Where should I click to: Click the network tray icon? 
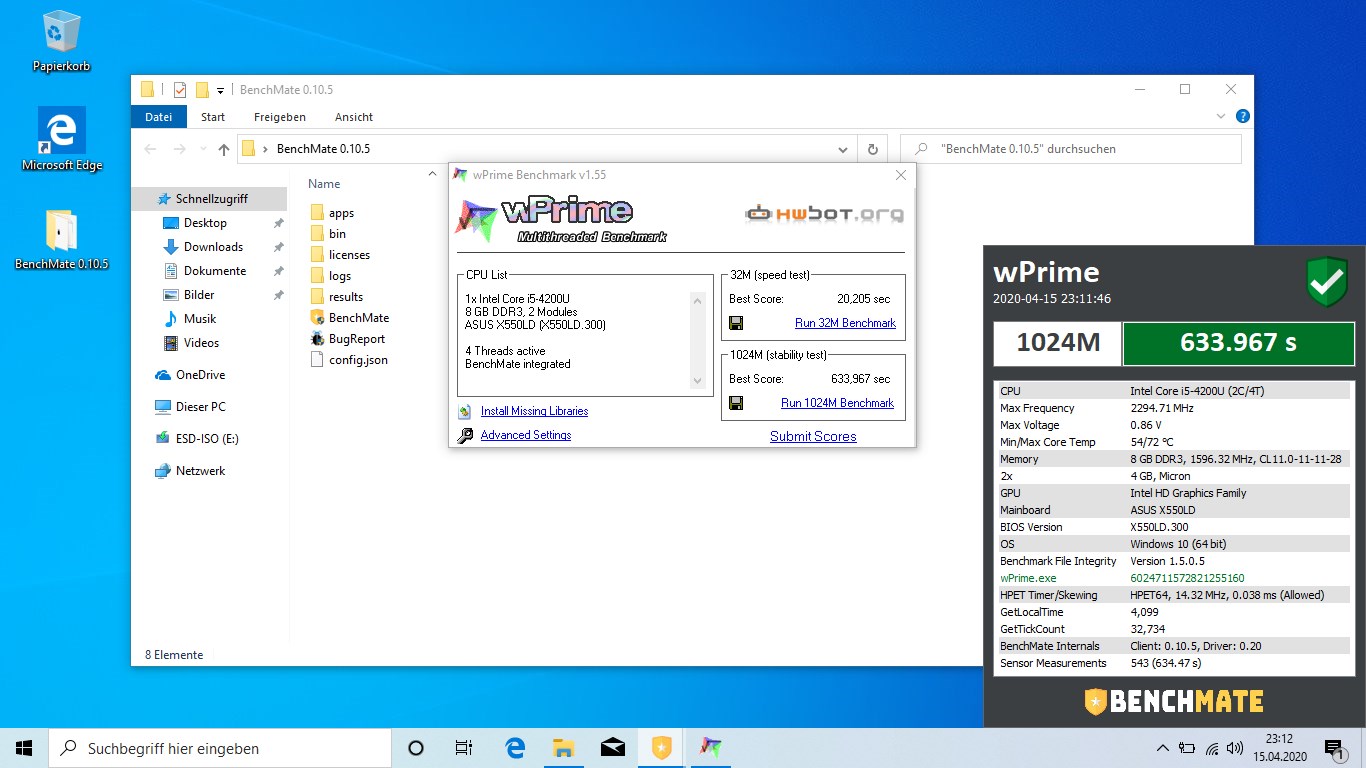click(1212, 748)
